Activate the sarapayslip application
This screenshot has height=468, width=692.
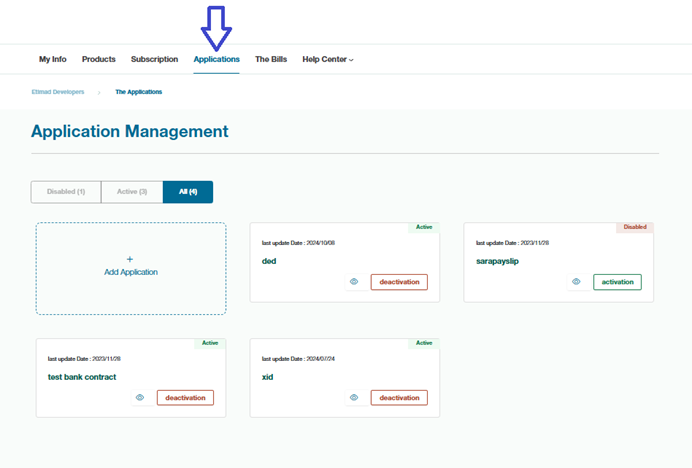(x=617, y=282)
